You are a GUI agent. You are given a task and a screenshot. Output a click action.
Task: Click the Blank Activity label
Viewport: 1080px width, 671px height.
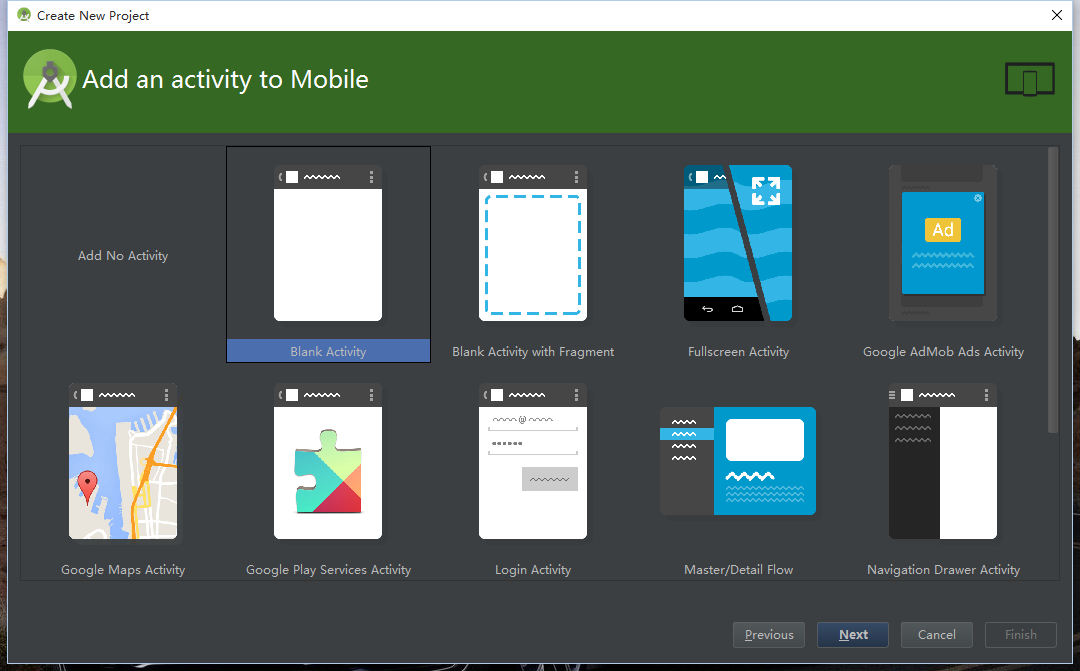tap(328, 351)
